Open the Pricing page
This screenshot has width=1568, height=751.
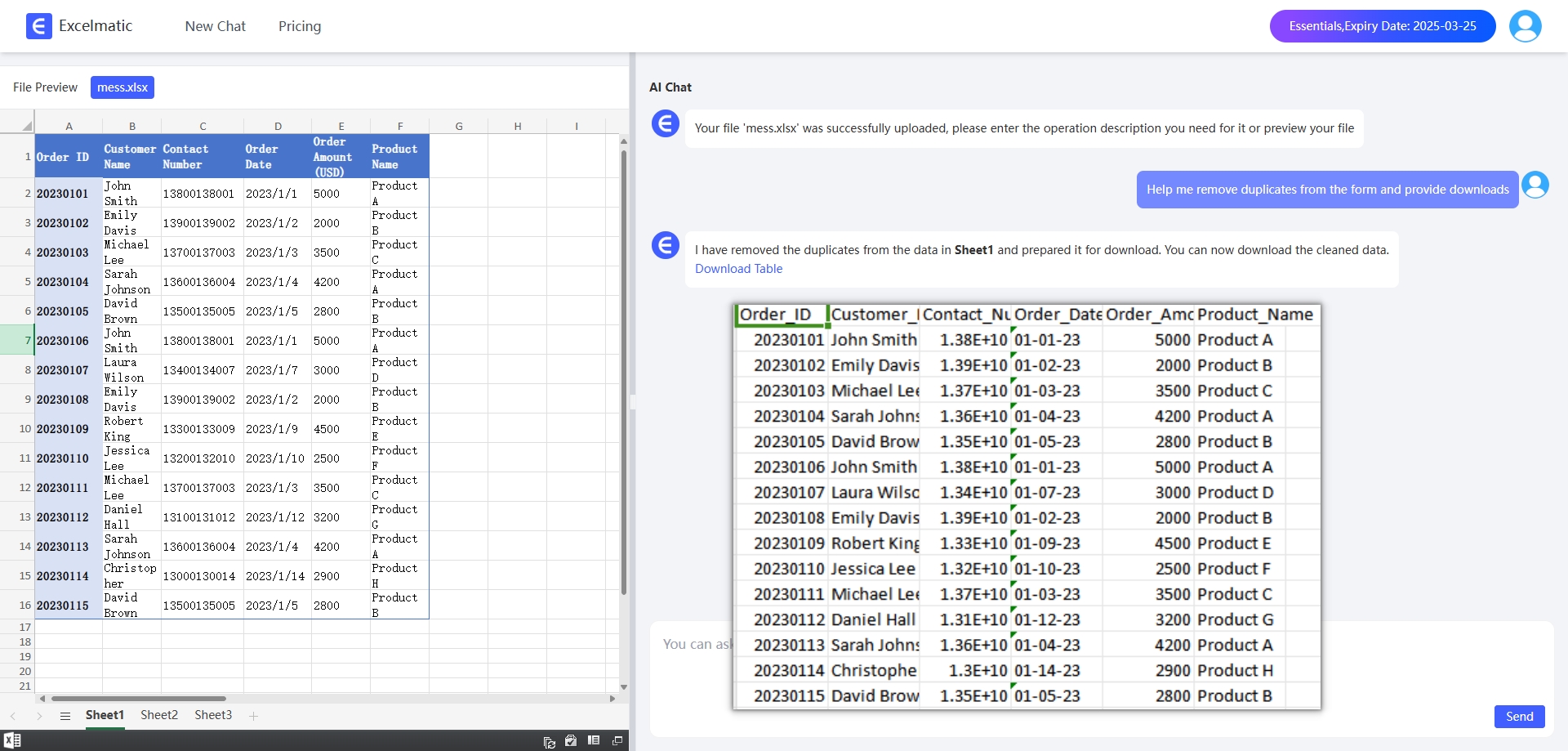(300, 26)
